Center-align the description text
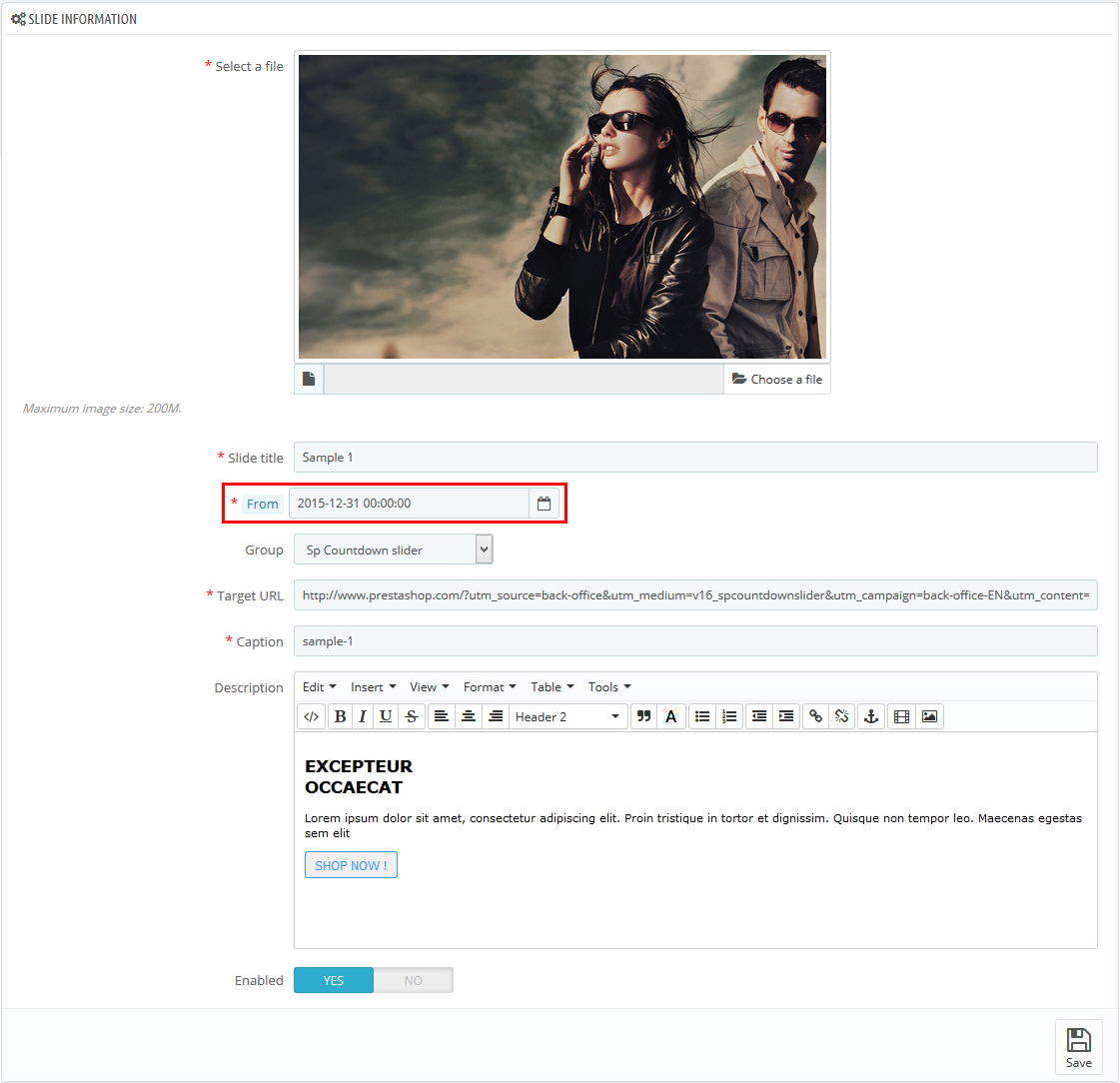The width and height of the screenshot is (1120, 1083). 468,716
